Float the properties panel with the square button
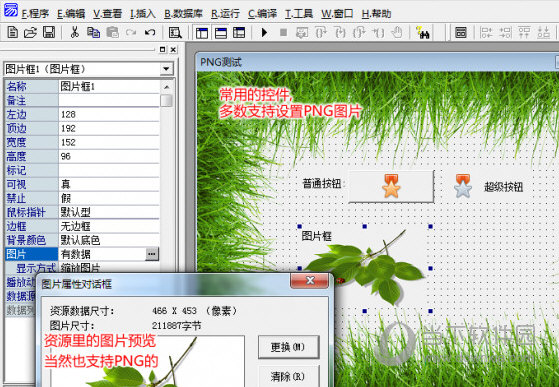Screen dimensions: 559x387 (x=163, y=50)
